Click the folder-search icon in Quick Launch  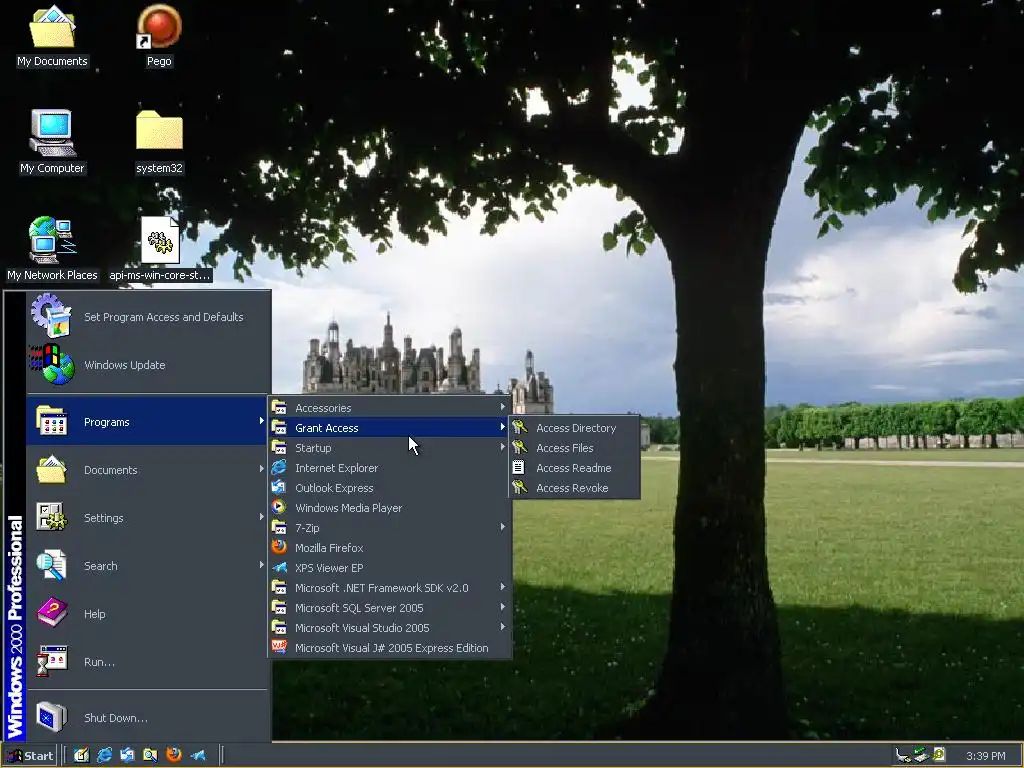150,755
